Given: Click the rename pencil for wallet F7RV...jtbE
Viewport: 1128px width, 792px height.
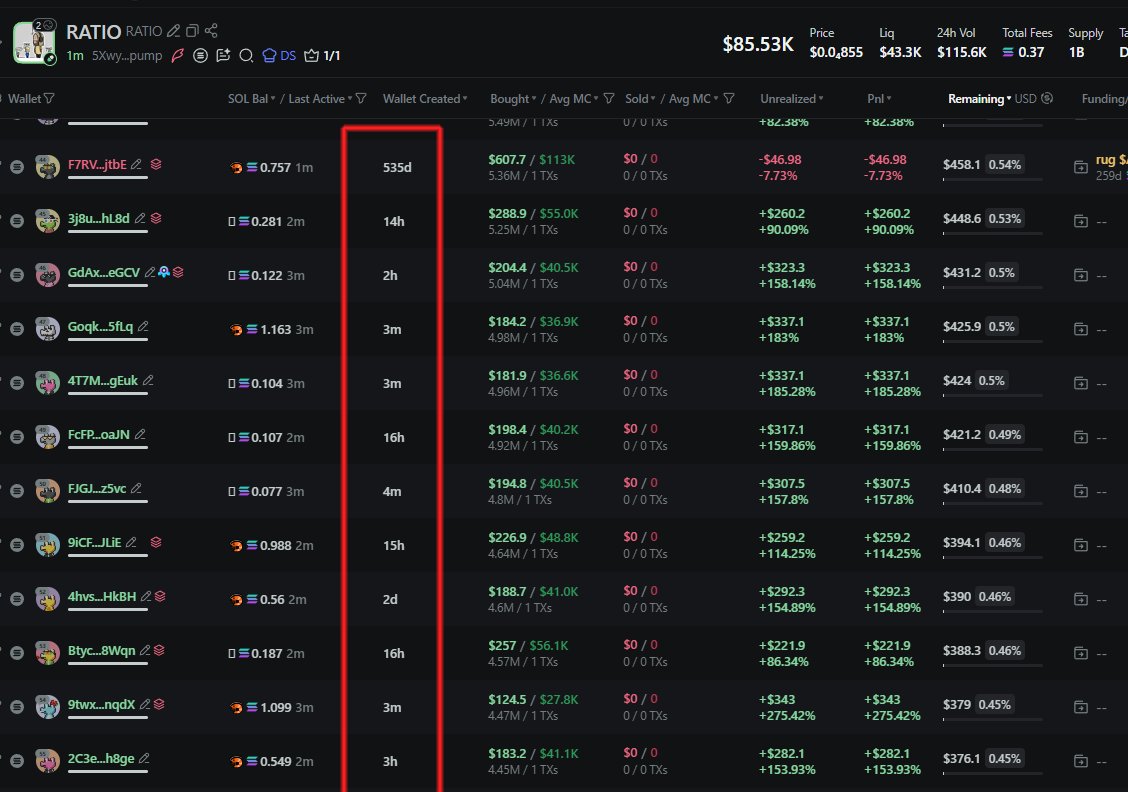Looking at the screenshot, I should (x=136, y=164).
